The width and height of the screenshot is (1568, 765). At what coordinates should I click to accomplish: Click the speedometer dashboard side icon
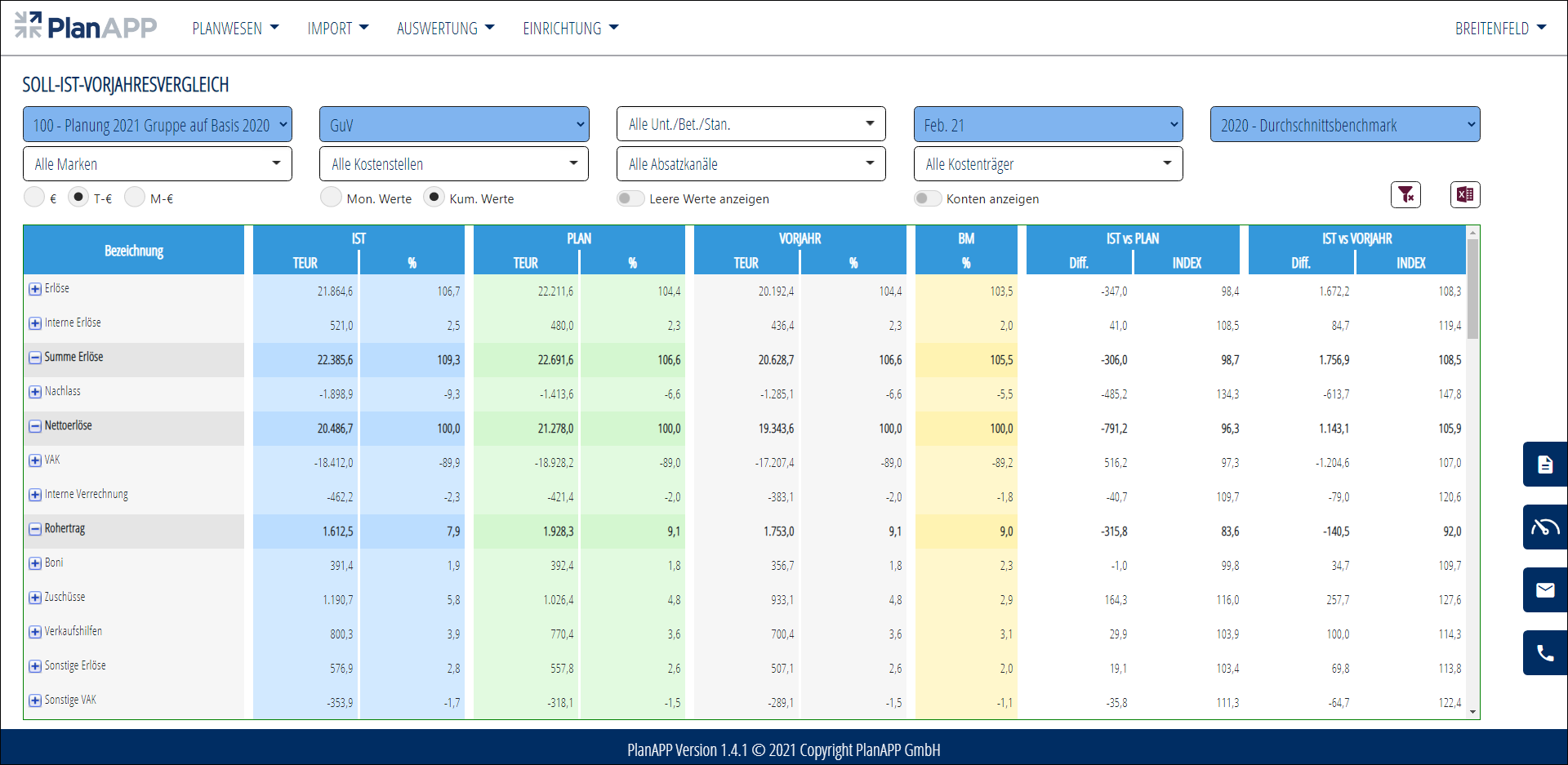click(1544, 527)
